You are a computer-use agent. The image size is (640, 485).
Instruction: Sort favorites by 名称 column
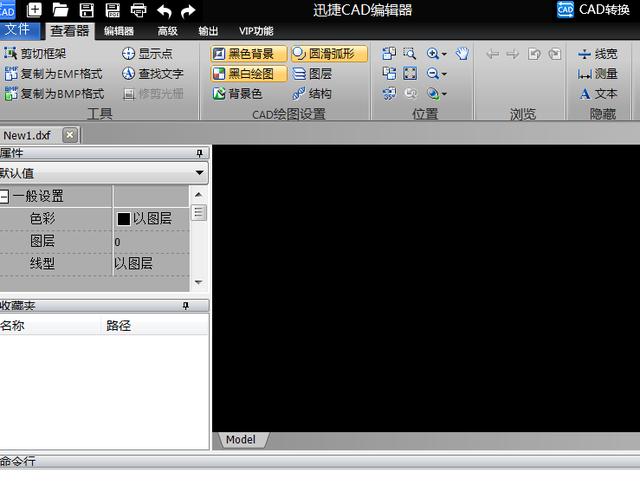tap(50, 326)
